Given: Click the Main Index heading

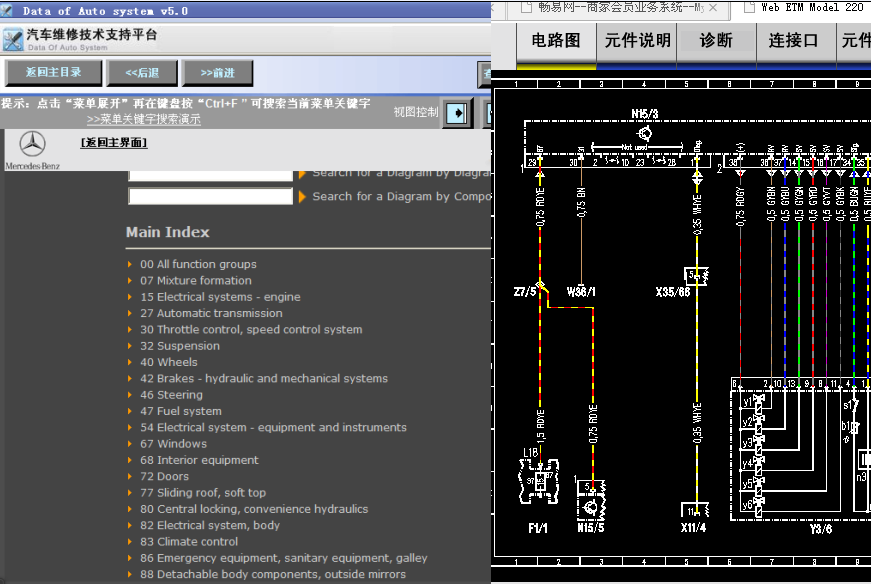Looking at the screenshot, I should pos(168,232).
